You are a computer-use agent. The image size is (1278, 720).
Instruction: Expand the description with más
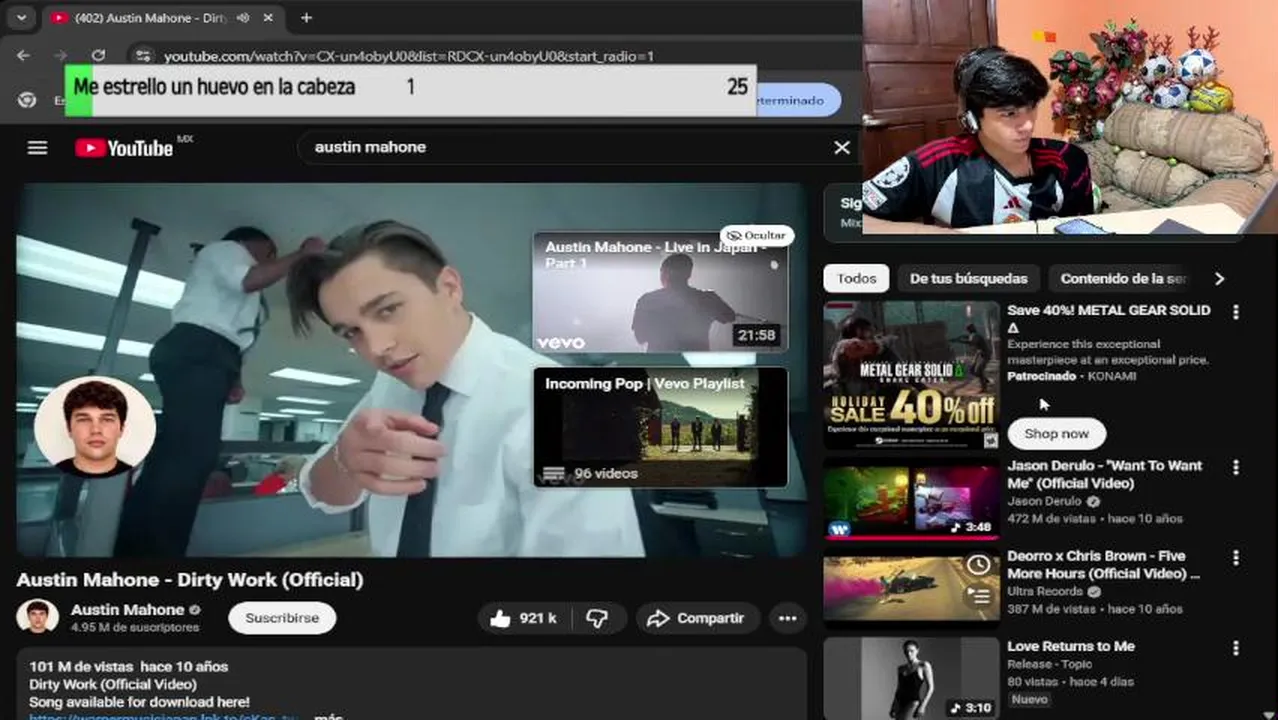point(329,716)
